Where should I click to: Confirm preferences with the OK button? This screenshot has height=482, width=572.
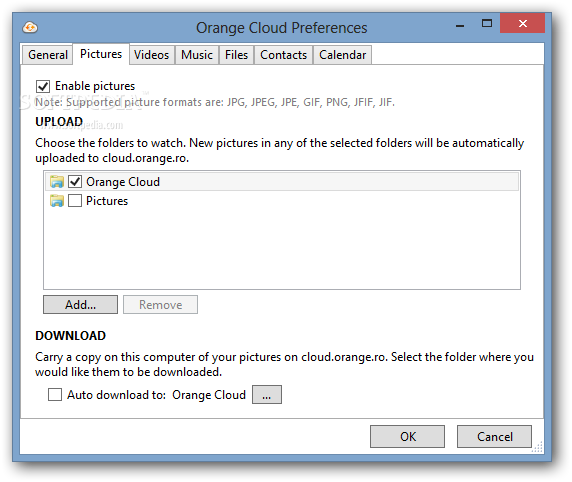tap(407, 436)
